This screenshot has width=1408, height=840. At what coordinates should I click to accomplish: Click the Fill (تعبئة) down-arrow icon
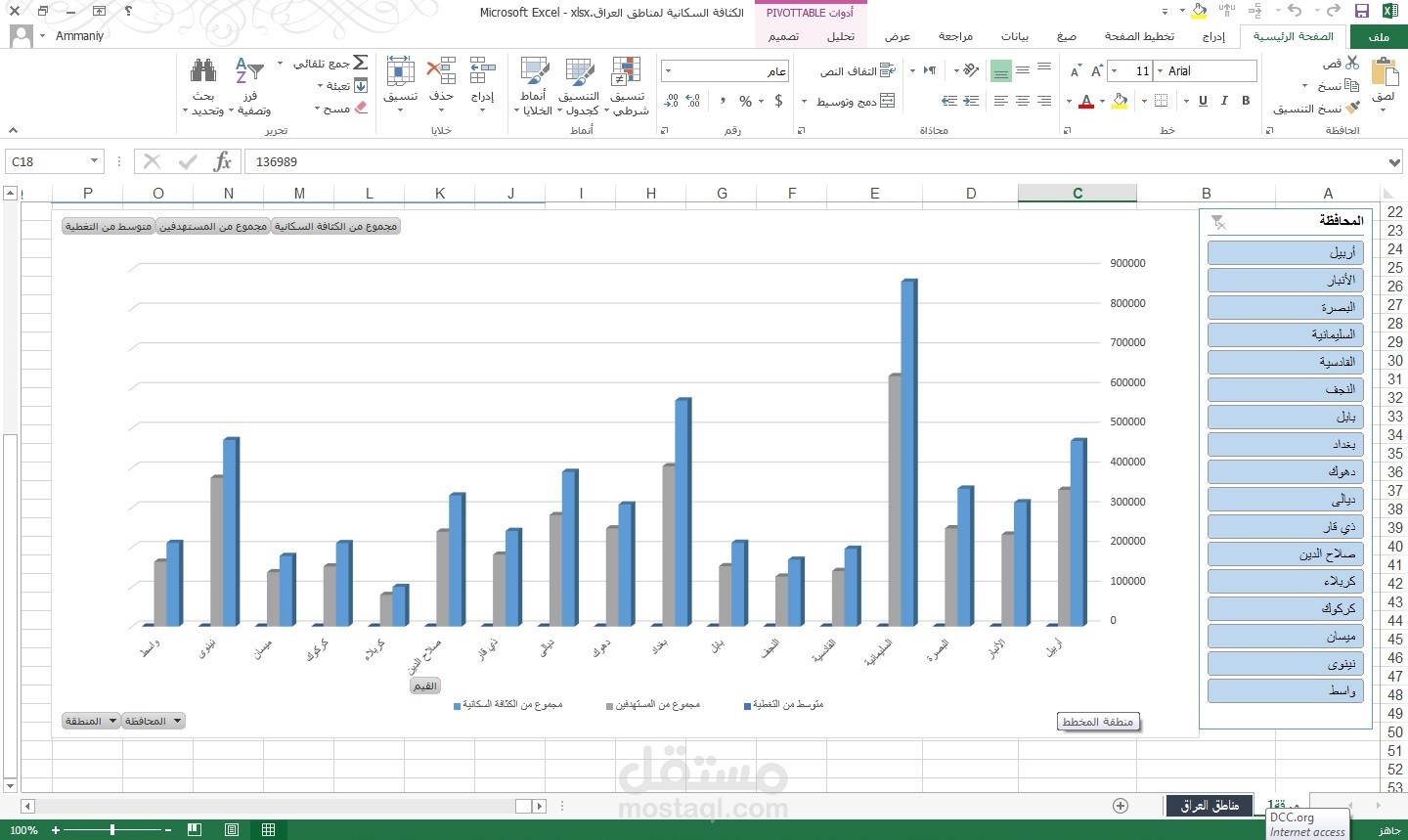(x=360, y=86)
